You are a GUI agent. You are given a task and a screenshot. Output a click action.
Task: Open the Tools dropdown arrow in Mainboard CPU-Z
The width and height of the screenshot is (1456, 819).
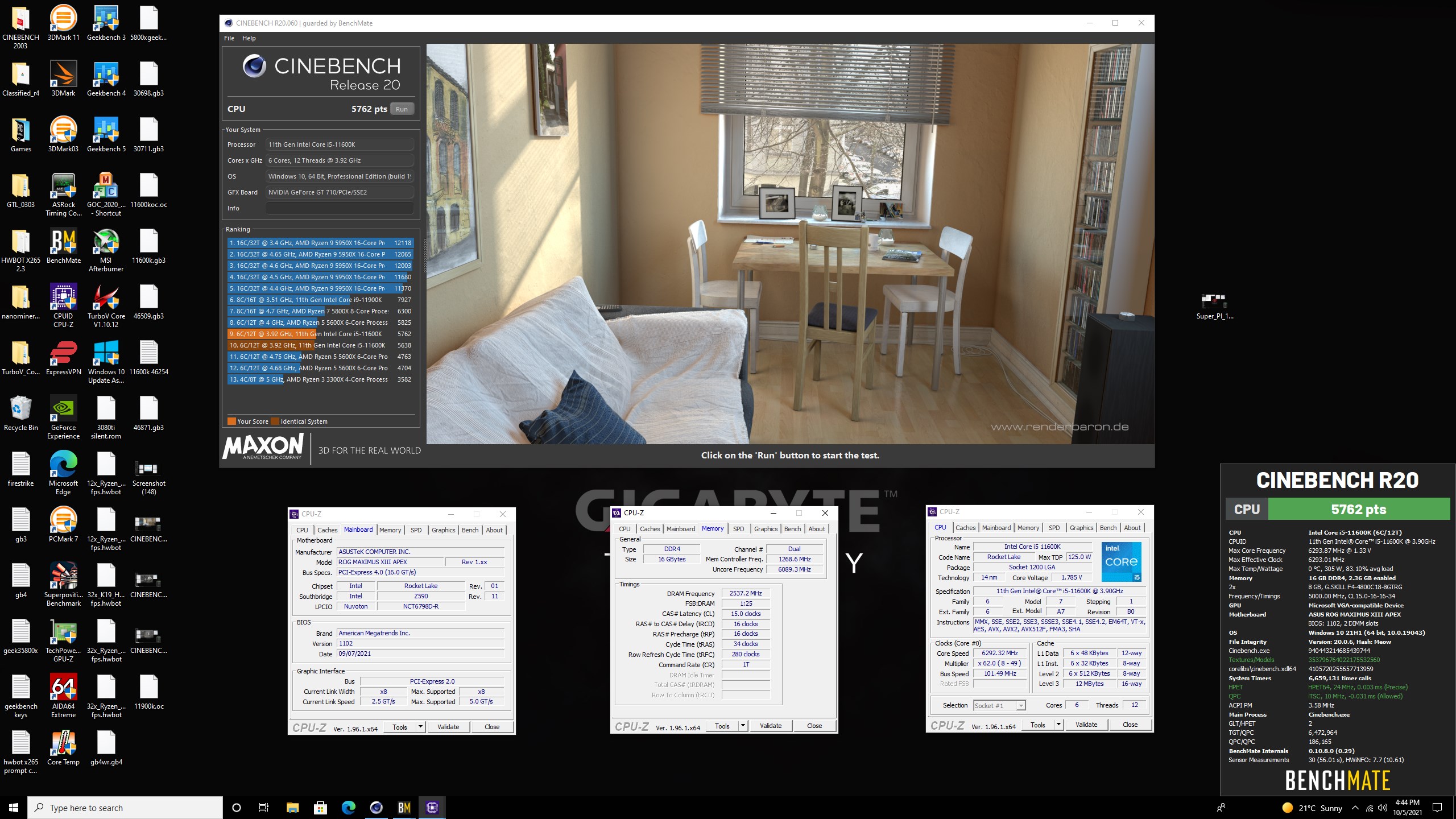point(420,726)
